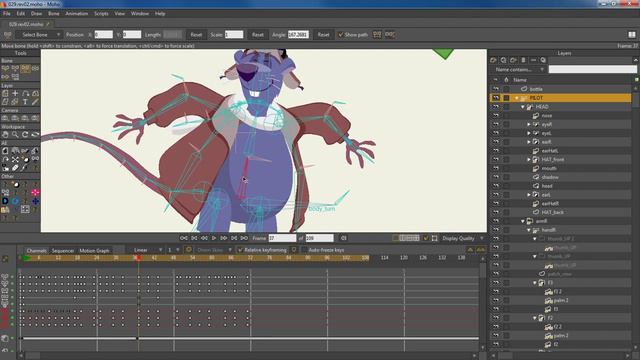Select the first tool in Bone section
The height and width of the screenshot is (360, 640).
click(x=5, y=68)
